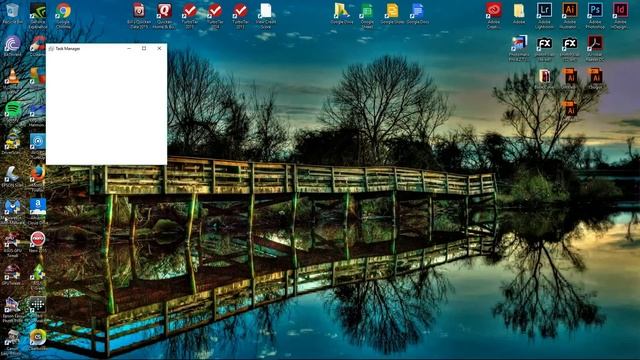The width and height of the screenshot is (640, 360).
Task: Select the Google Sheets shortcut
Action: [x=367, y=11]
